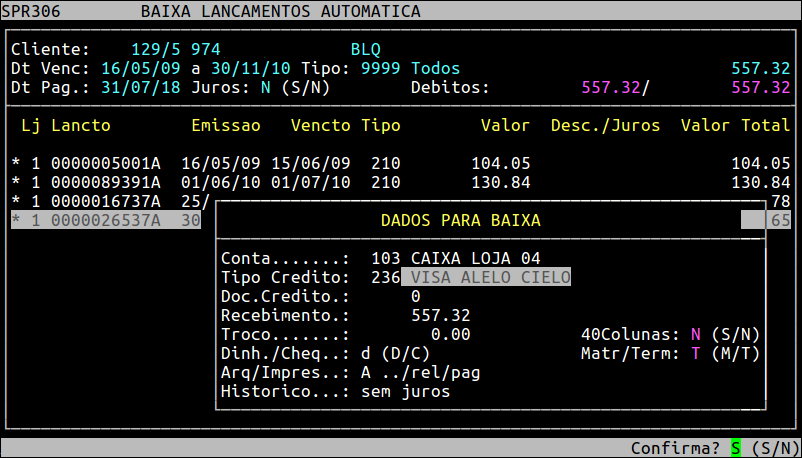Click the Tipo 9999 Todos filter
Viewport: 802px width, 458px height.
coord(410,68)
